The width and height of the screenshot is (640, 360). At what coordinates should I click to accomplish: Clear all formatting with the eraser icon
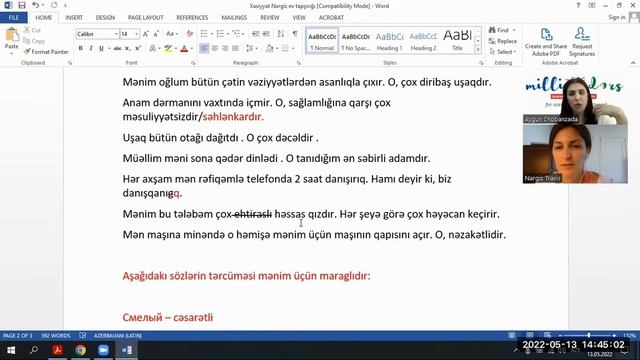(x=190, y=34)
